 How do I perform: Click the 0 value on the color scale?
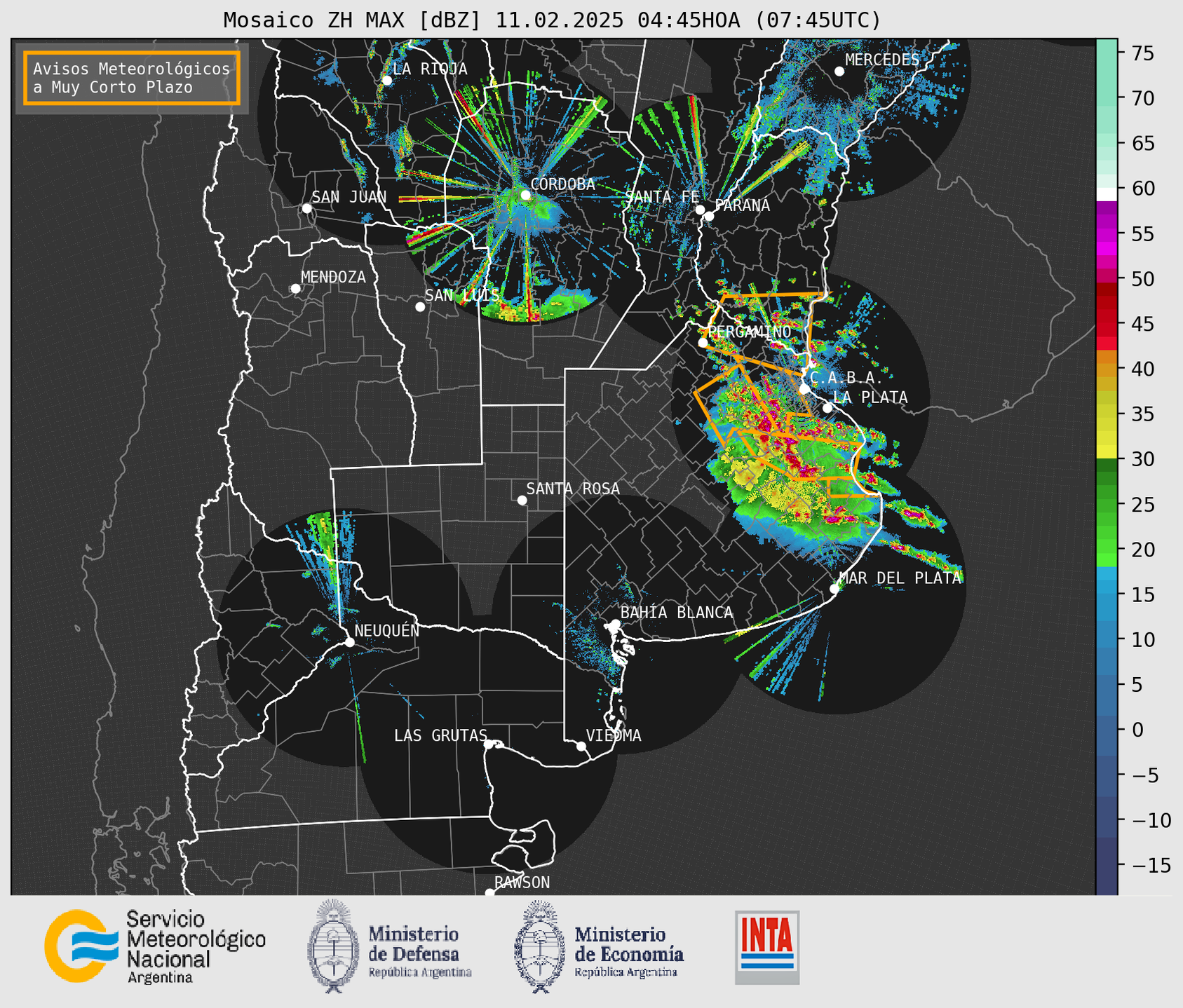tap(1137, 730)
